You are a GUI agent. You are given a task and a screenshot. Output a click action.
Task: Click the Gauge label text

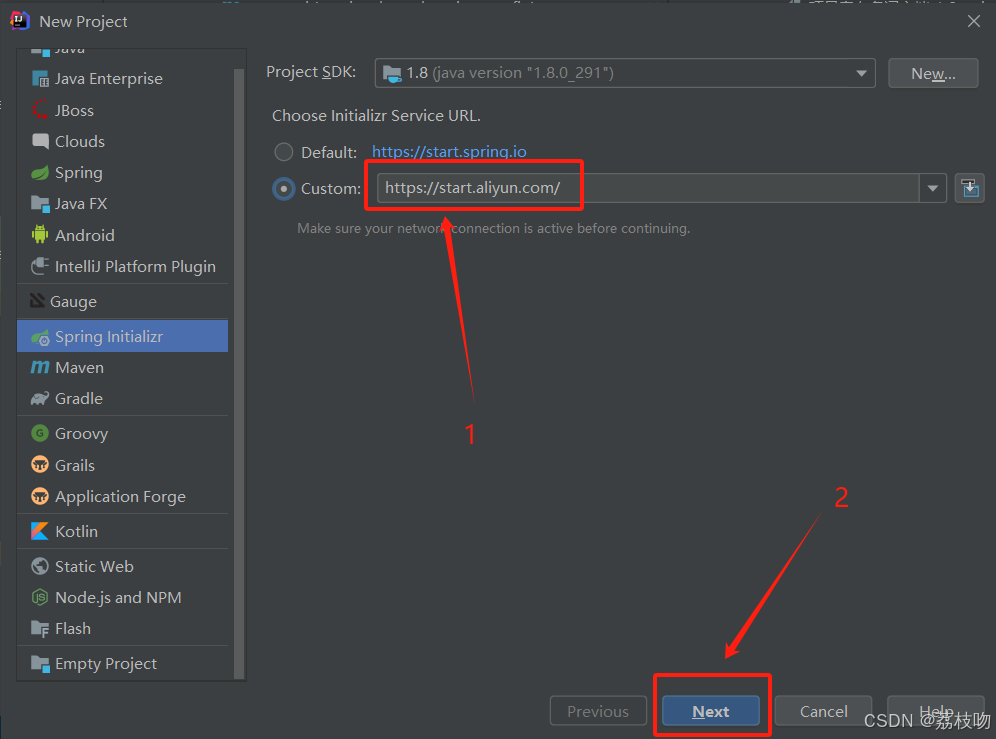[73, 302]
